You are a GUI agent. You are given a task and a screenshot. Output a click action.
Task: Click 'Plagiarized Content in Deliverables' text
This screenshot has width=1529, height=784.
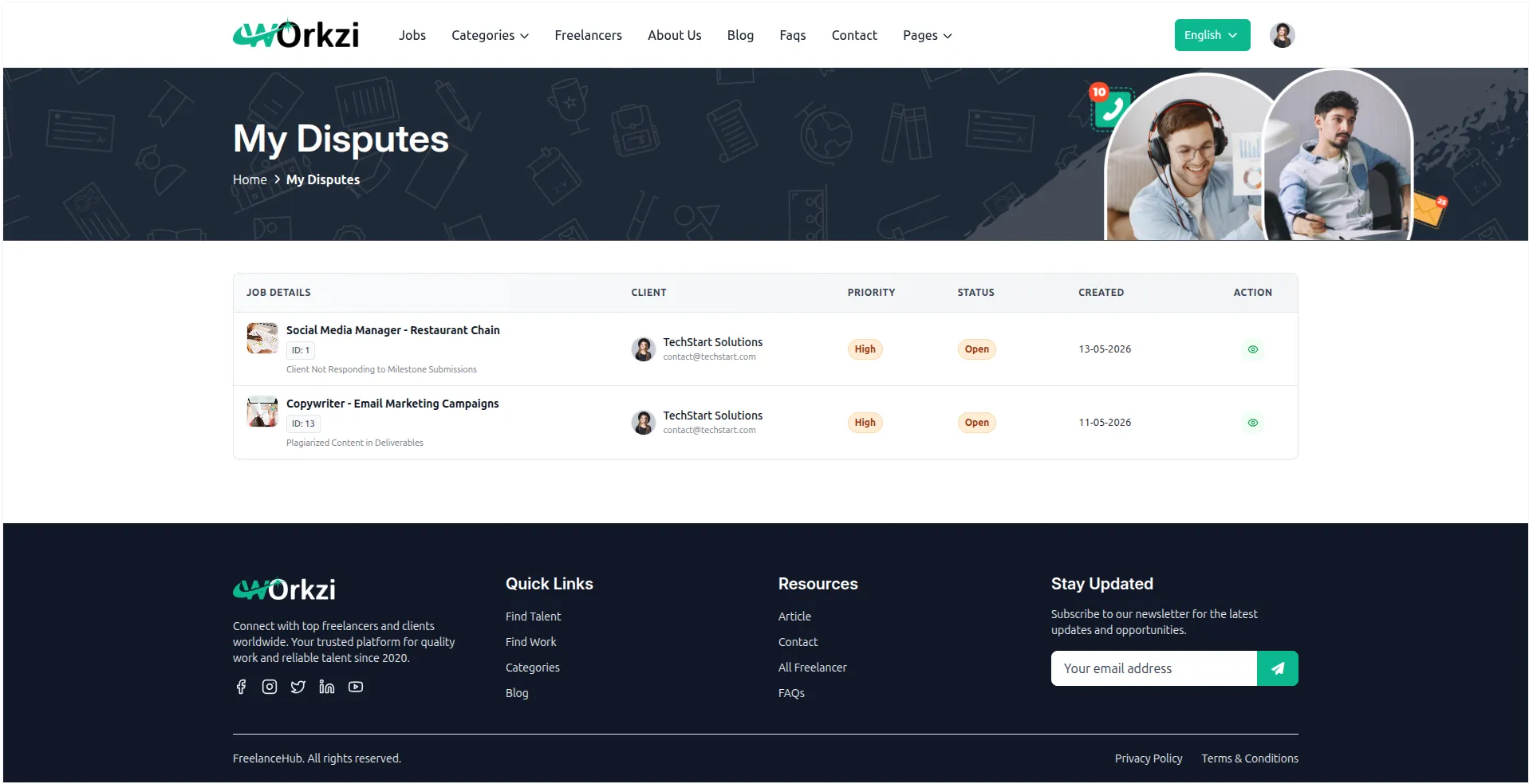click(355, 443)
